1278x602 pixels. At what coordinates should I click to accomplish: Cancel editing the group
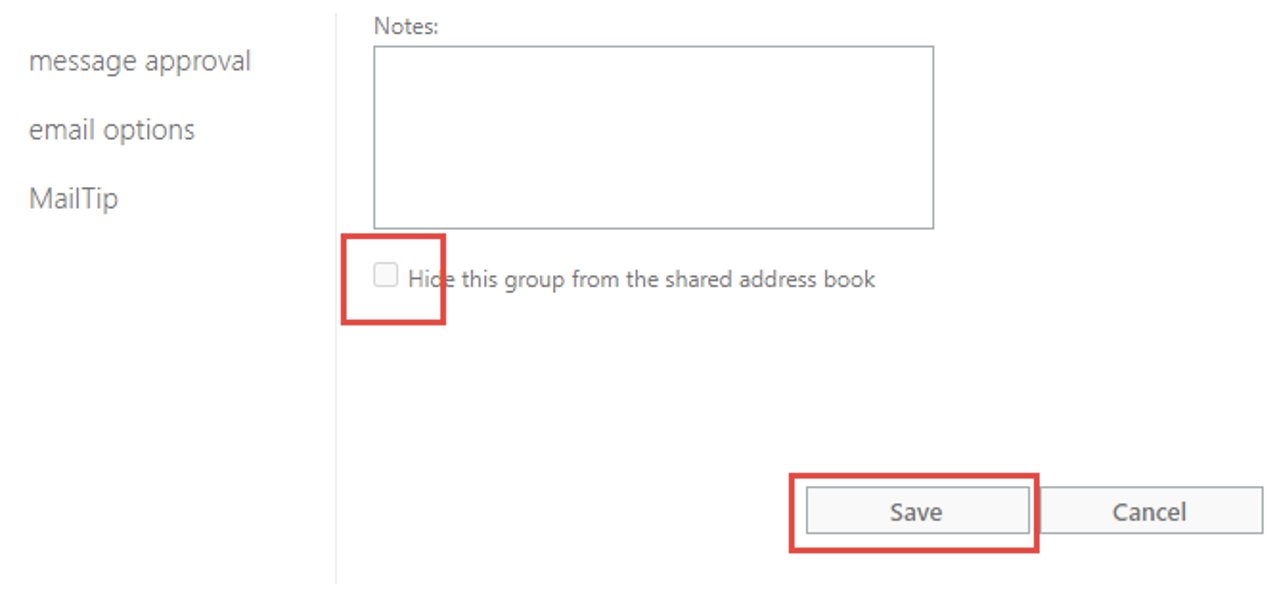tap(1150, 512)
